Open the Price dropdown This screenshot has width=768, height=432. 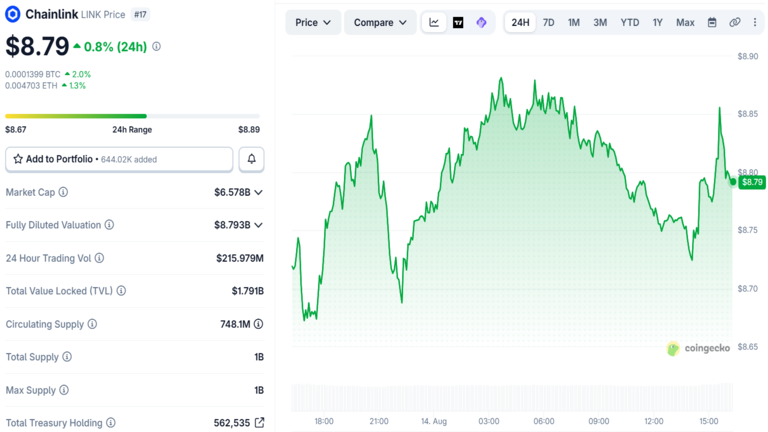click(313, 23)
